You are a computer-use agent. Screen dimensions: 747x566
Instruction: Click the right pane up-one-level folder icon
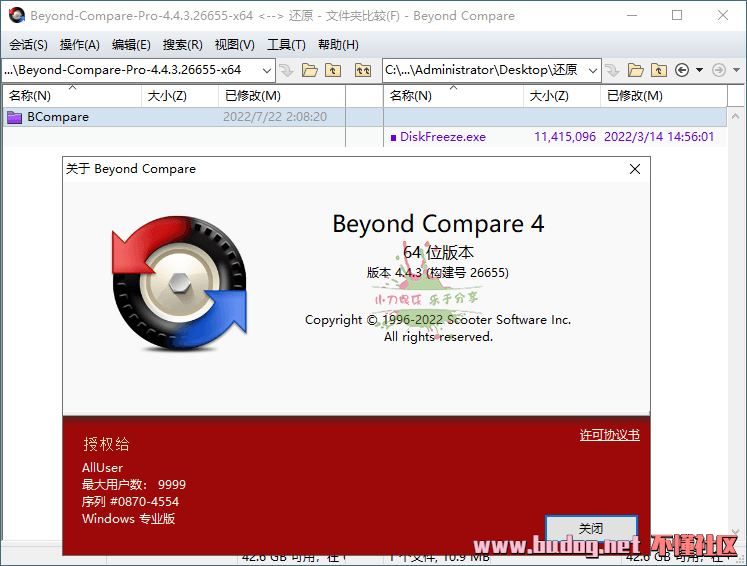click(659, 71)
